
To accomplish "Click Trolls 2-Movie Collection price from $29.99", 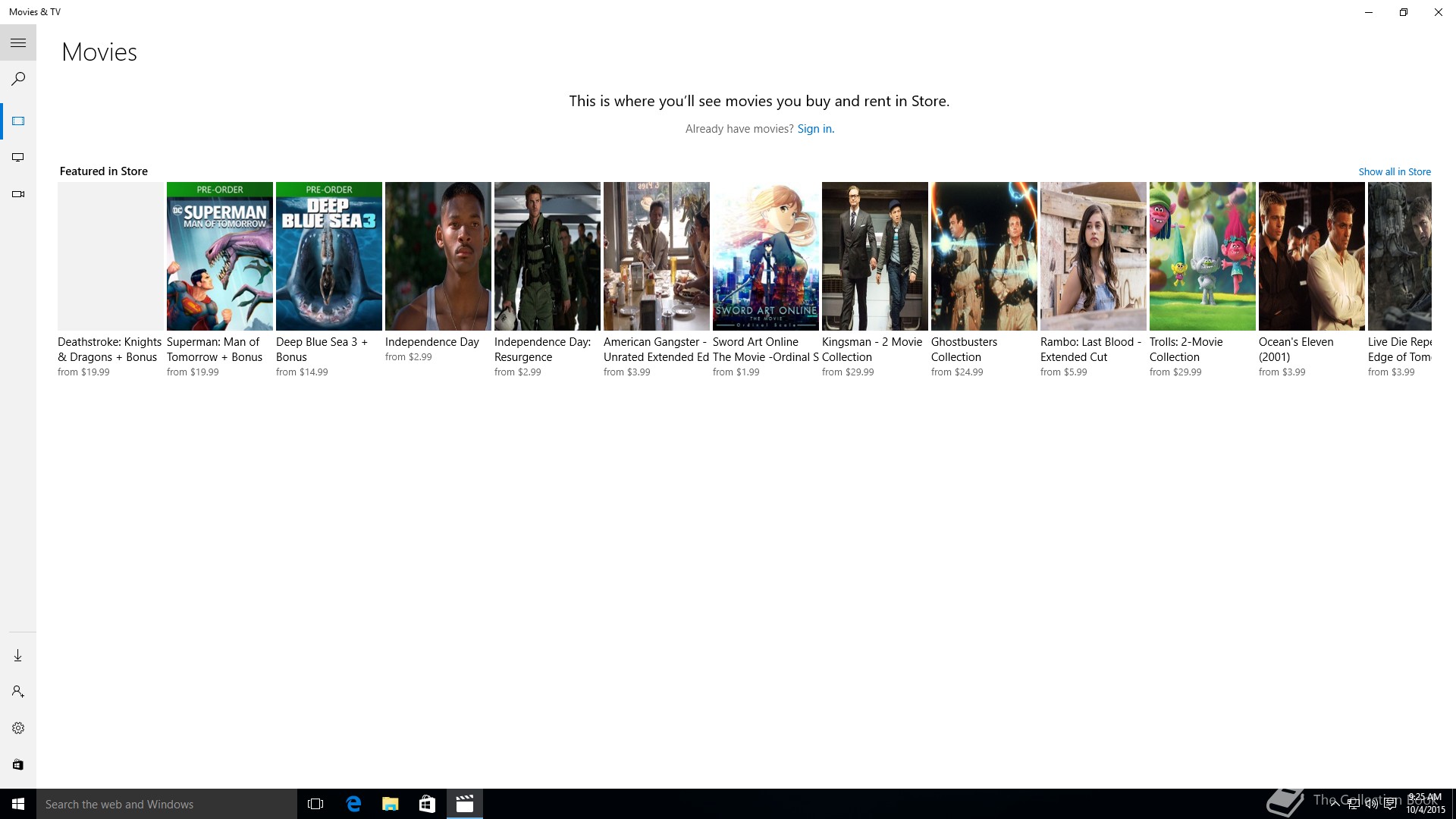I will (x=1175, y=372).
